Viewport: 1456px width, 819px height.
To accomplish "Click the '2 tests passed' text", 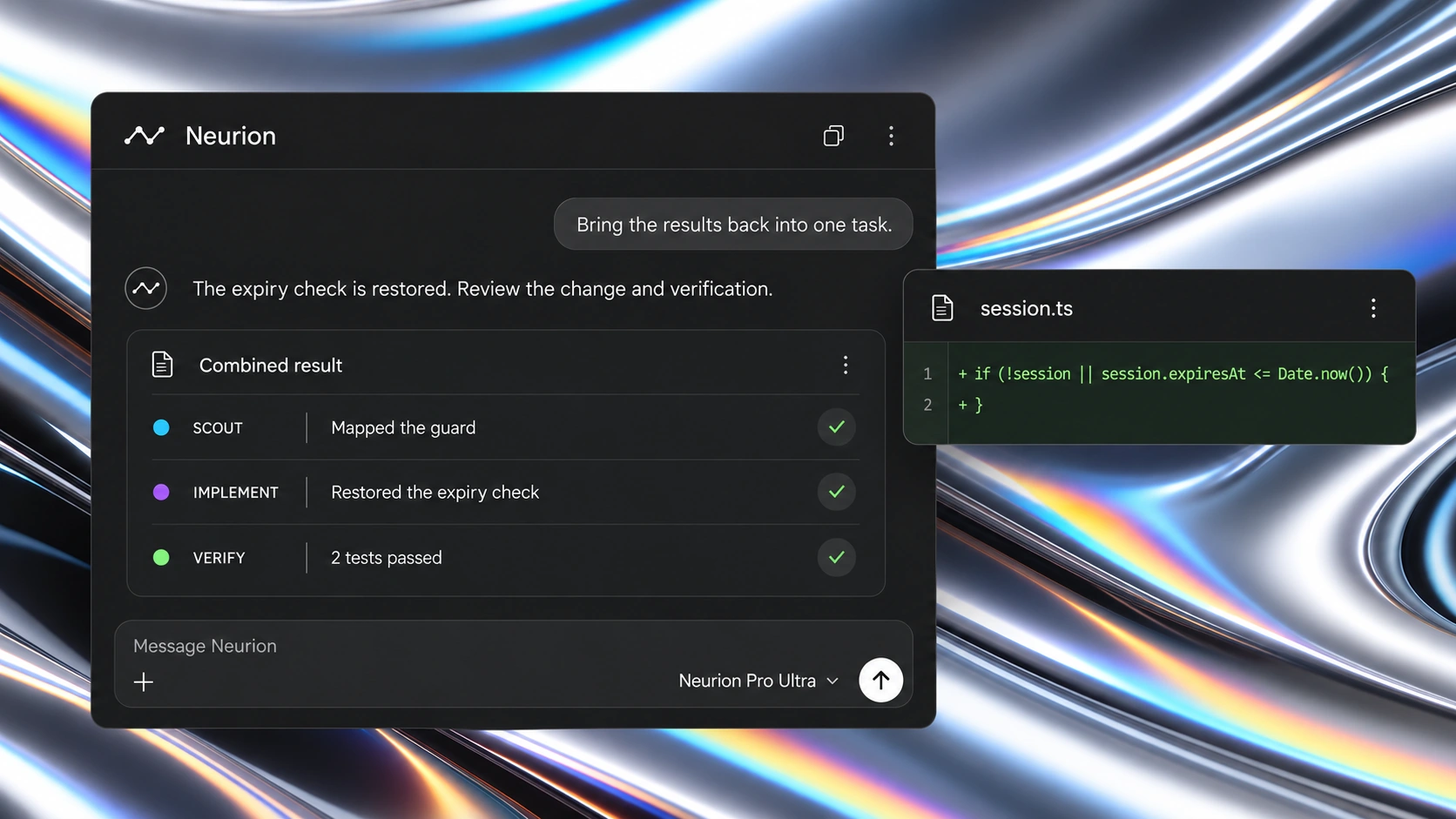I will [387, 558].
